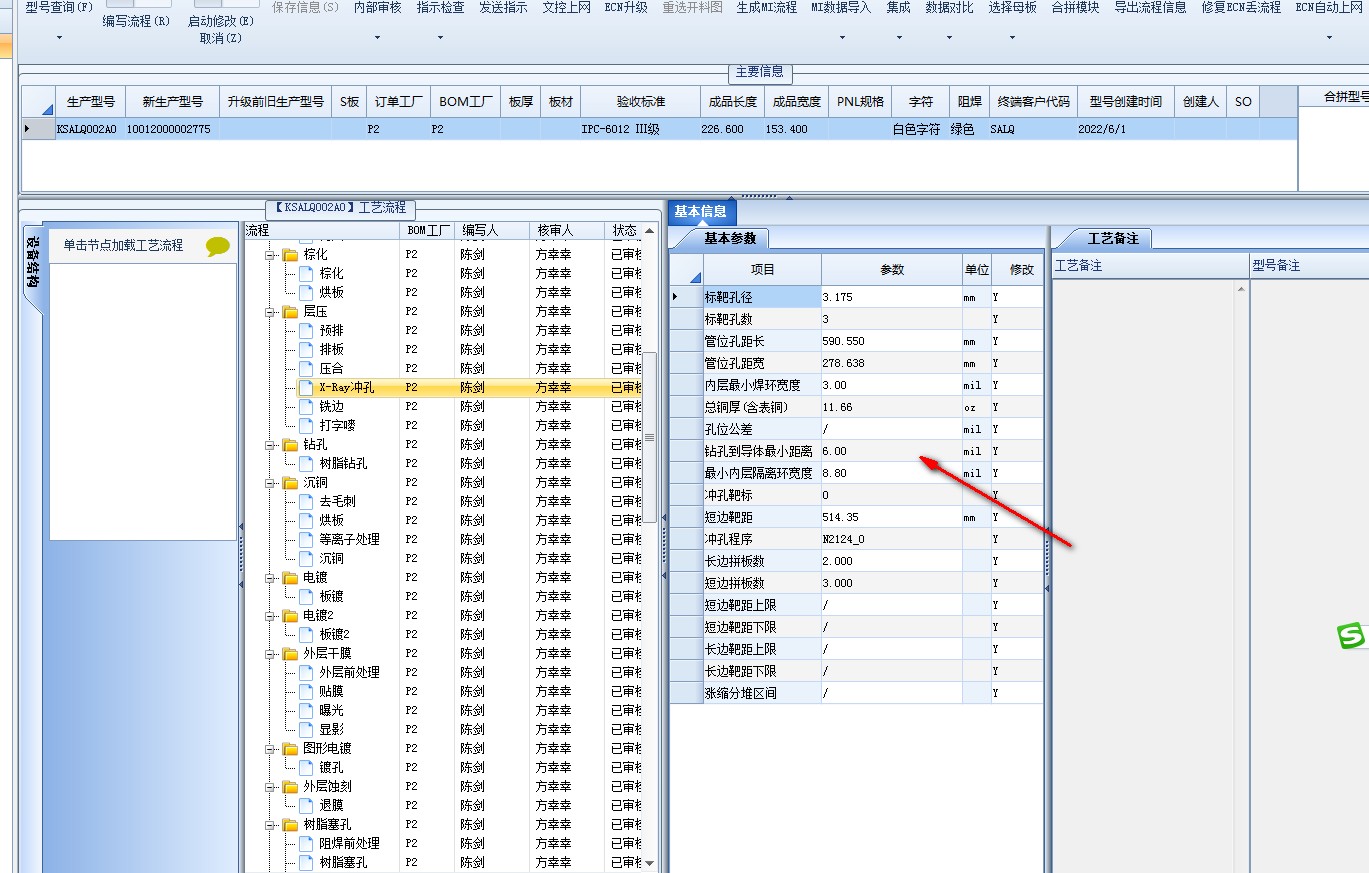1369x873 pixels.
Task: Select the 树脂塞孔 document node
Action: pyautogui.click(x=342, y=862)
